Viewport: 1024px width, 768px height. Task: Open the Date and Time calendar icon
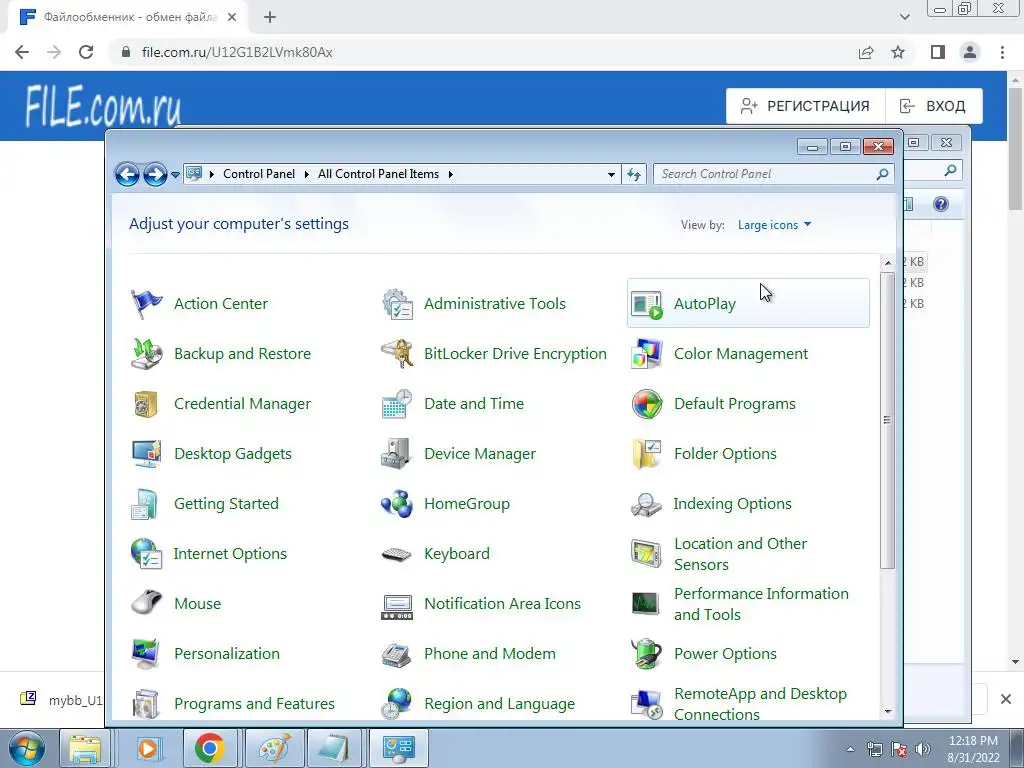tap(397, 404)
